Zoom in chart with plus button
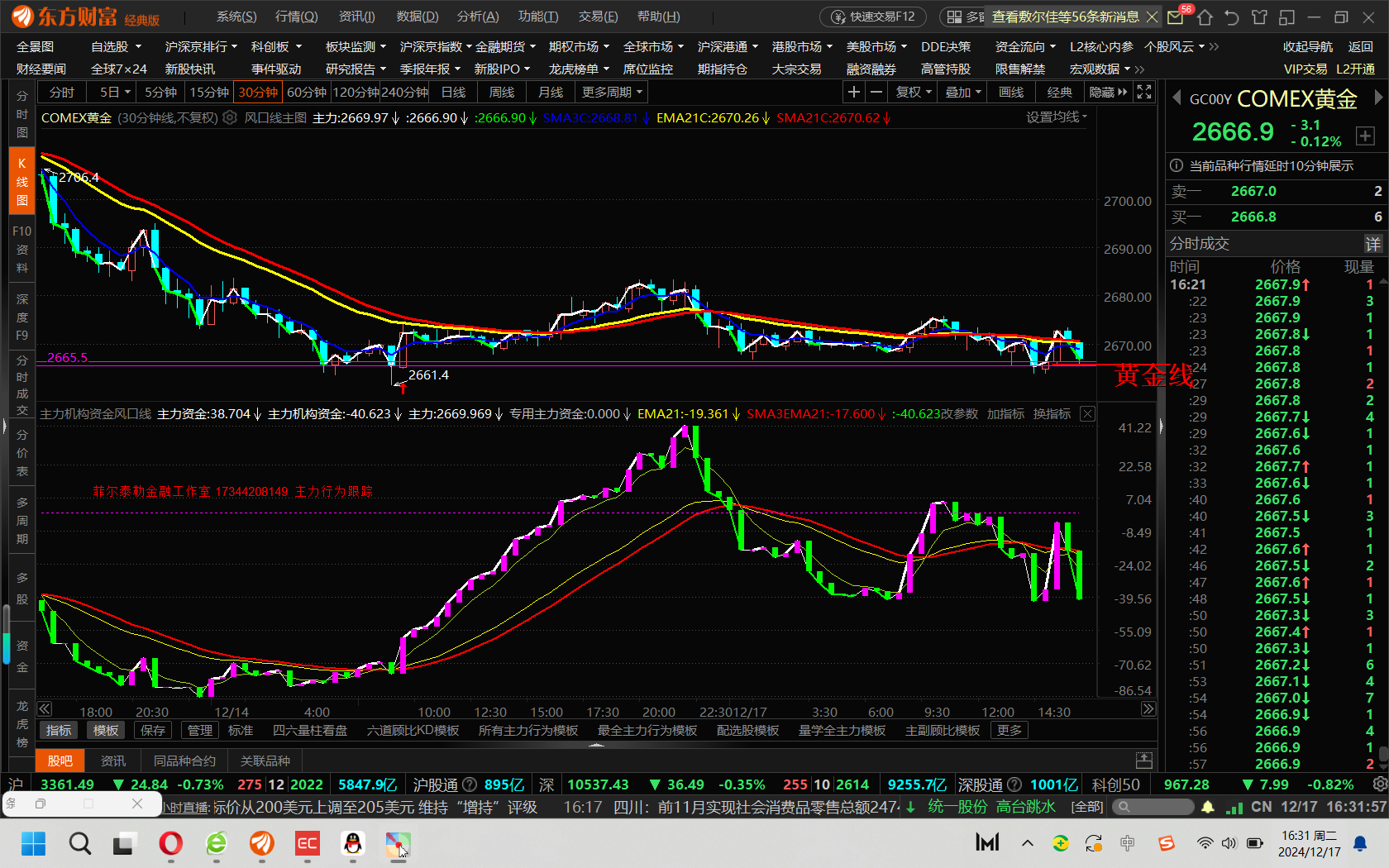Viewport: 1389px width, 868px height. click(854, 92)
